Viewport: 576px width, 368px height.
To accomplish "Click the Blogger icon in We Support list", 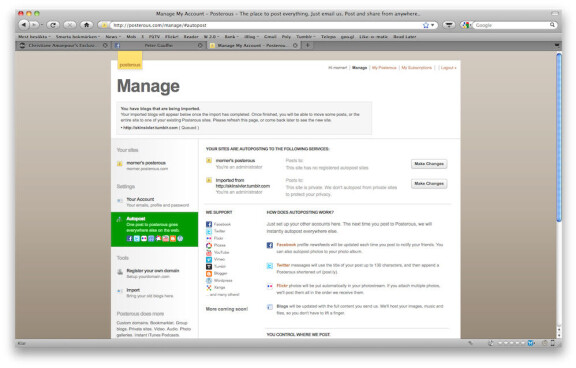I will [x=209, y=274].
